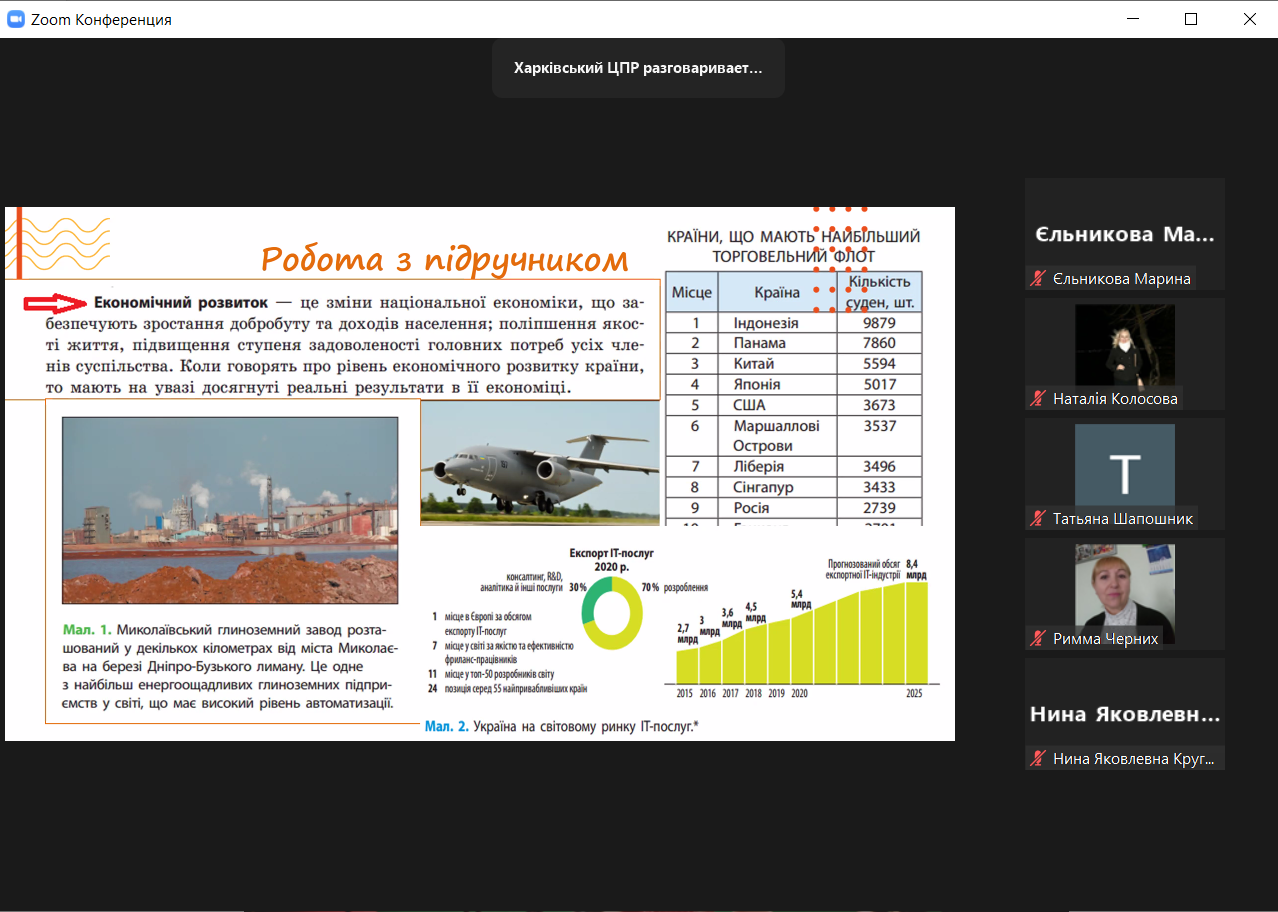
Task: Click the '70 %' label beside the donut chart
Action: point(650,587)
